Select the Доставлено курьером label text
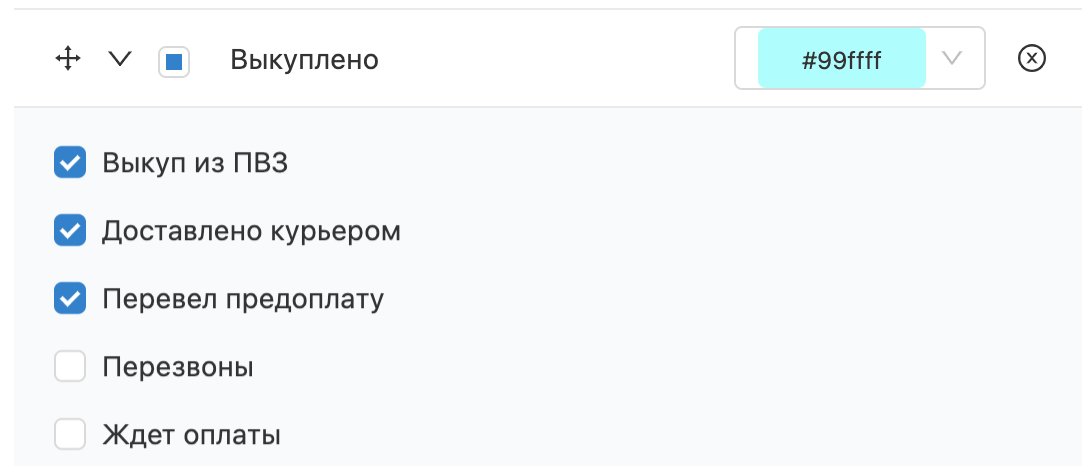Screen dimensions: 1082x466 pyautogui.click(x=251, y=231)
